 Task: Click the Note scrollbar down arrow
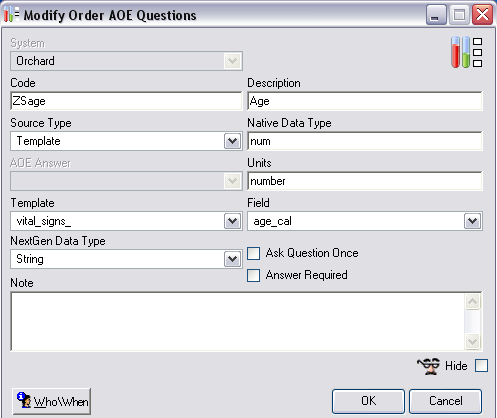[473, 341]
